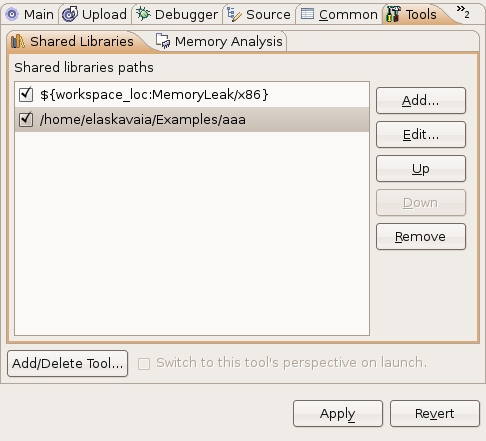Open the Memory Analysis sub-tab

coord(219,42)
